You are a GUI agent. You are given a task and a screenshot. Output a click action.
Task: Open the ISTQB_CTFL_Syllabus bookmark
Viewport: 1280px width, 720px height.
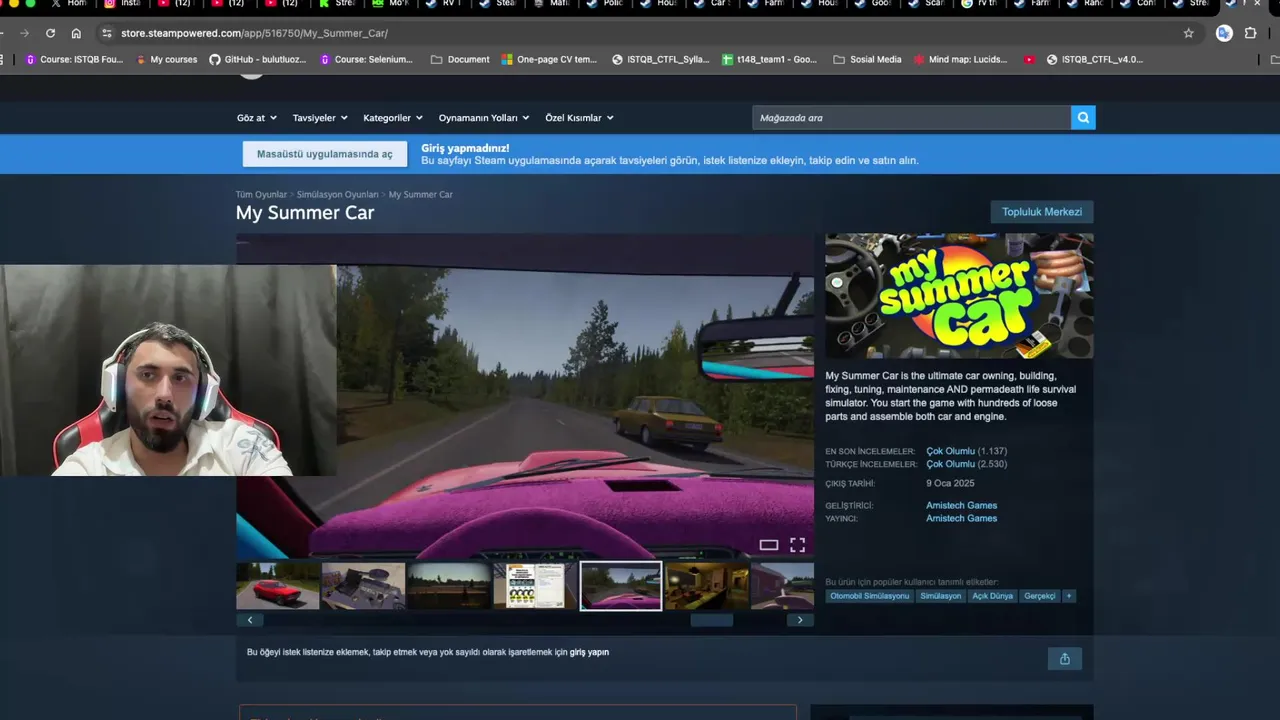661,59
